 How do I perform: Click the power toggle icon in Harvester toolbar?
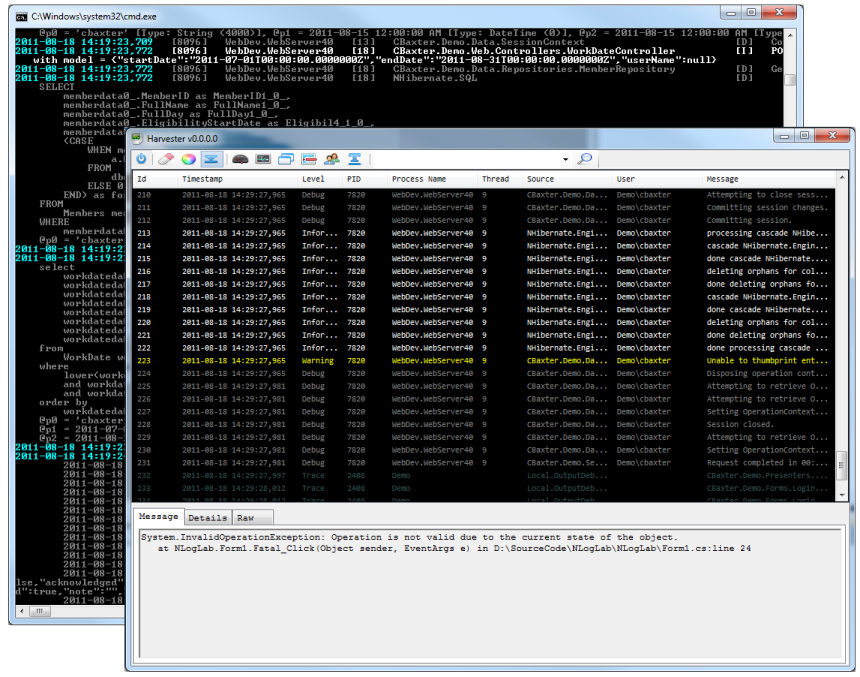coord(142,159)
